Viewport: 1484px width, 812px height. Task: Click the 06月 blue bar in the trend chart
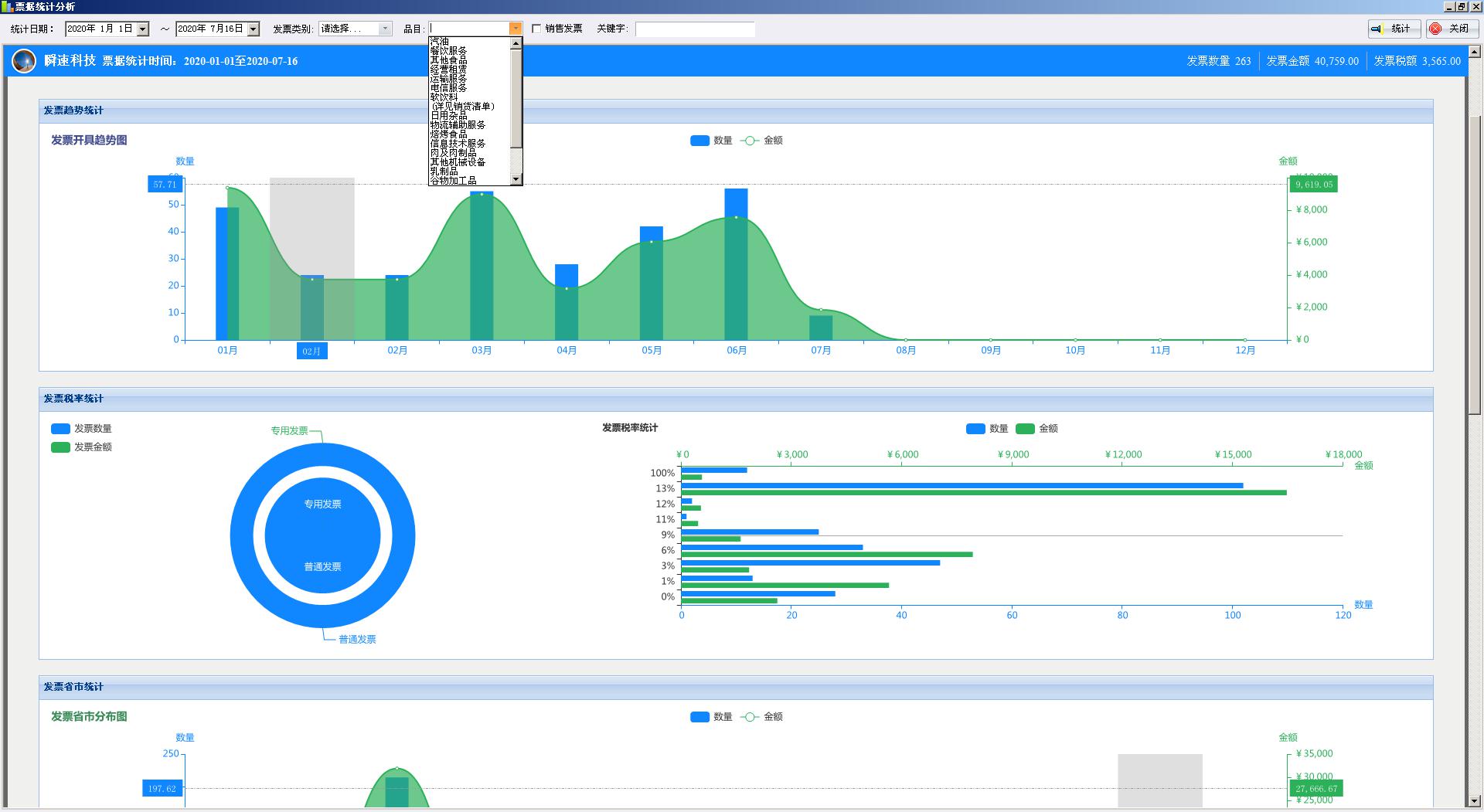(x=736, y=264)
